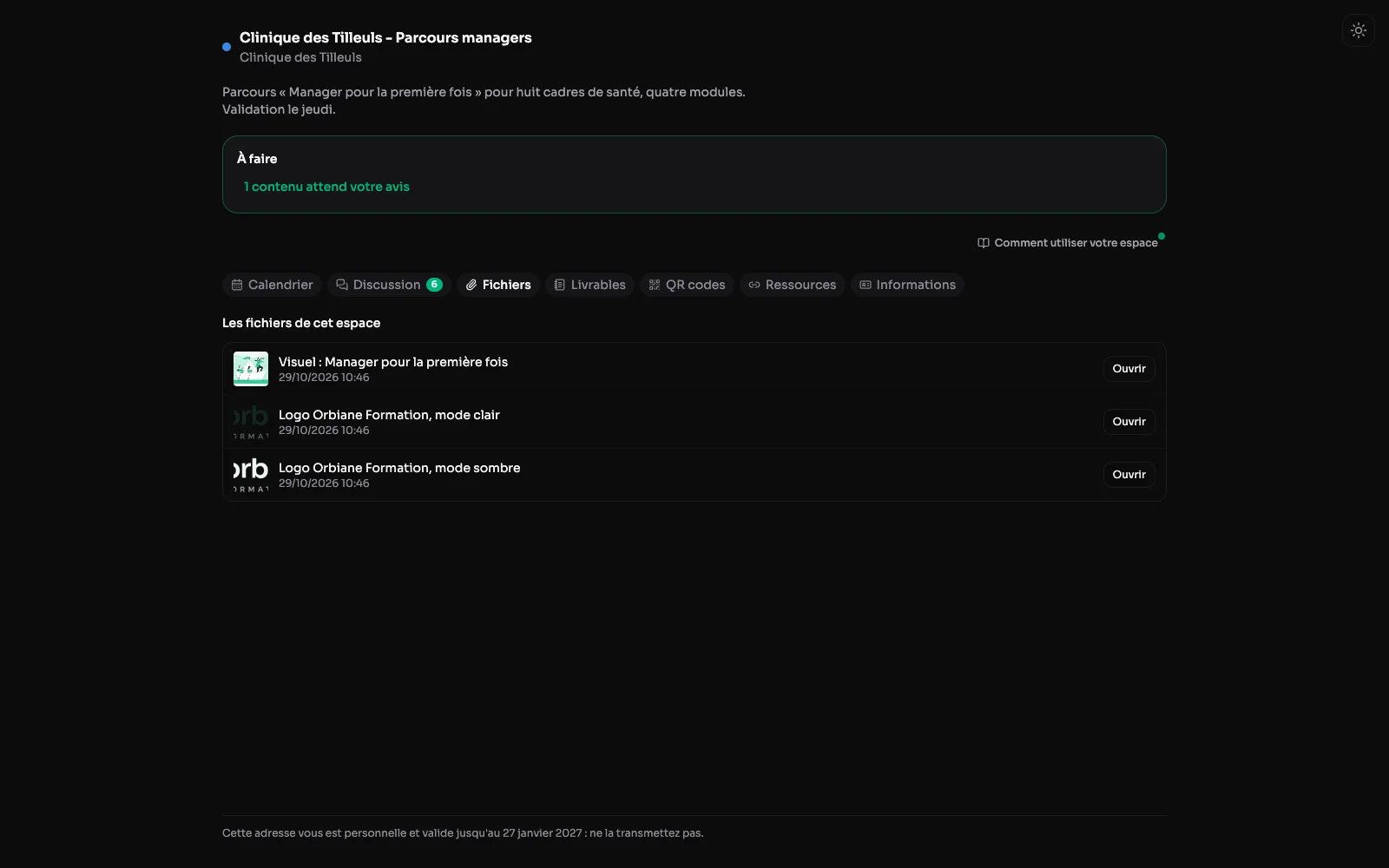
Task: Click 'Logo Orbiane Formation, mode clair' filename
Action: click(x=389, y=415)
